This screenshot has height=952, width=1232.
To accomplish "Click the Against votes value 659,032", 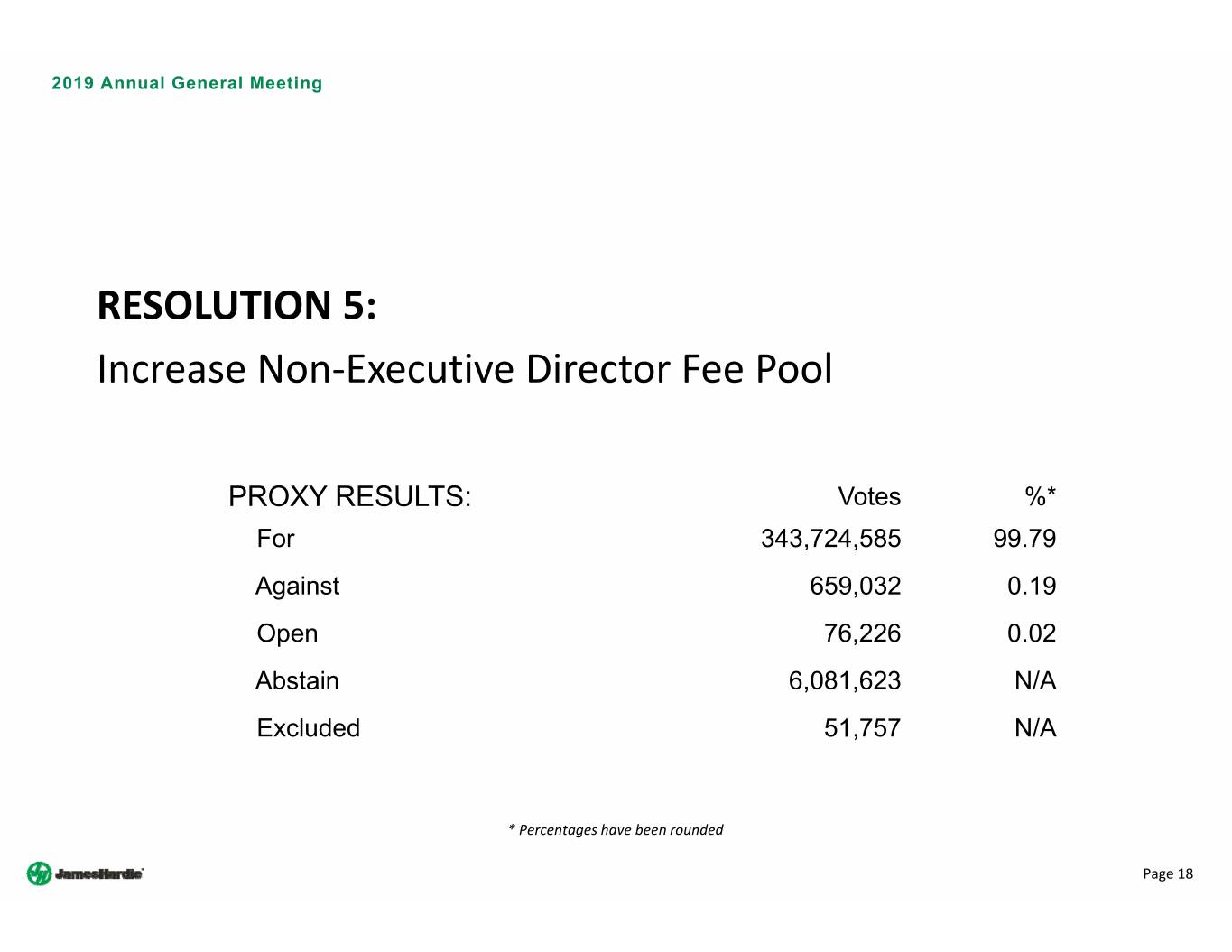I will (855, 587).
